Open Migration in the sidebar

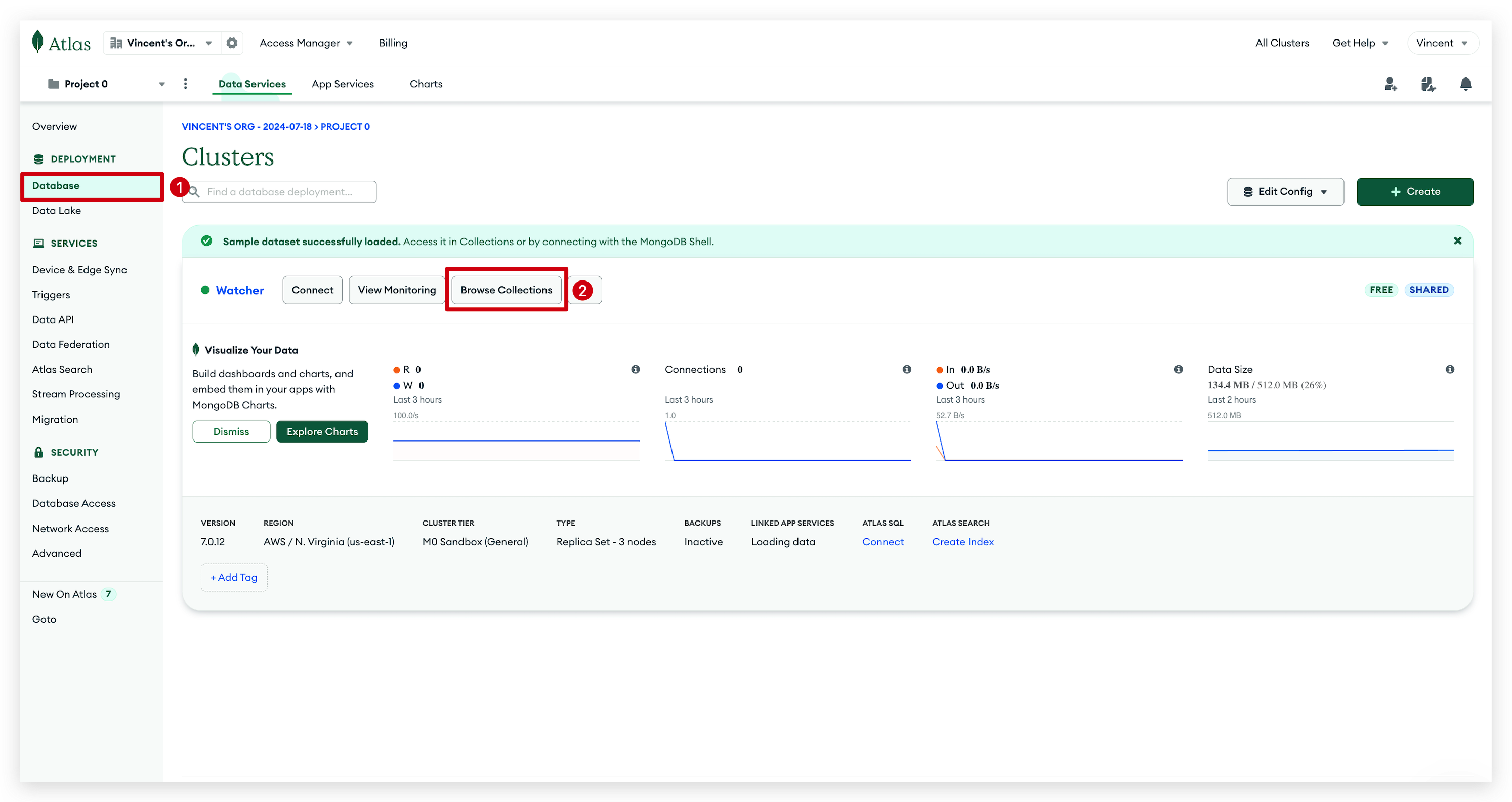(x=55, y=419)
